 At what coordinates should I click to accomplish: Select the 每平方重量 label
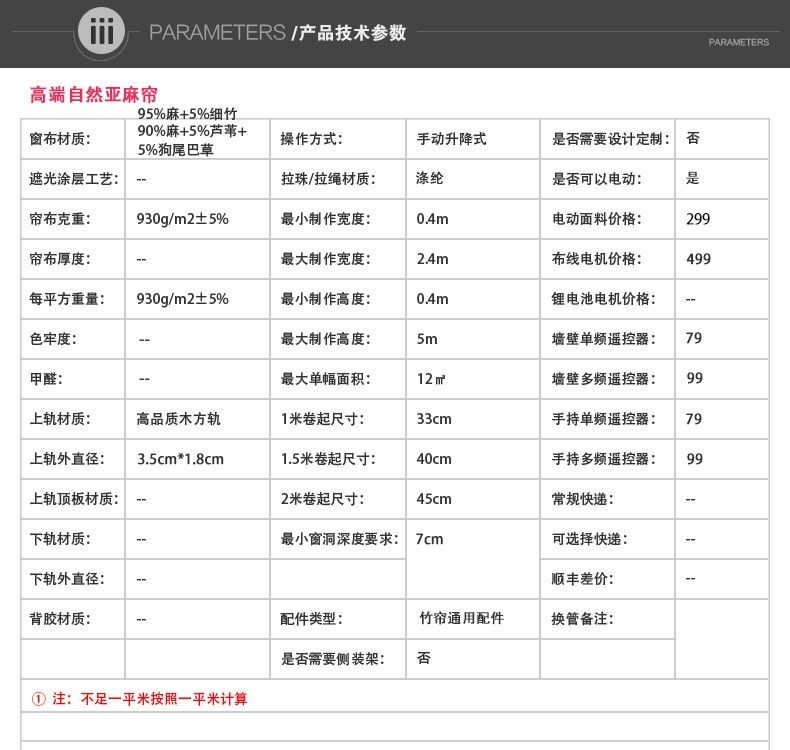click(67, 299)
